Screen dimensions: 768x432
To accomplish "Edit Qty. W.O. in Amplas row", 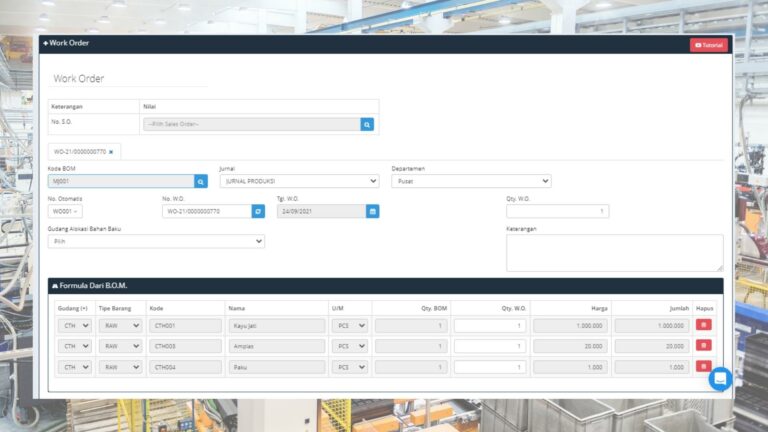I will tap(490, 346).
